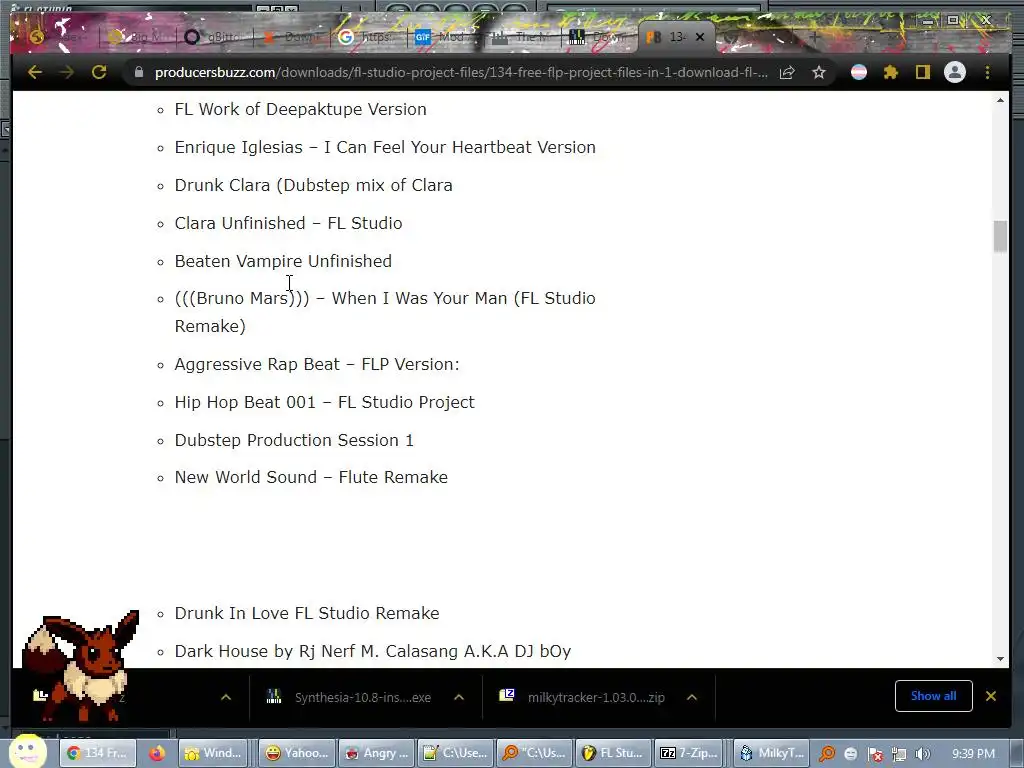Viewport: 1024px width, 768px height.
Task: Launch Firefox from the taskbar
Action: (x=157, y=753)
